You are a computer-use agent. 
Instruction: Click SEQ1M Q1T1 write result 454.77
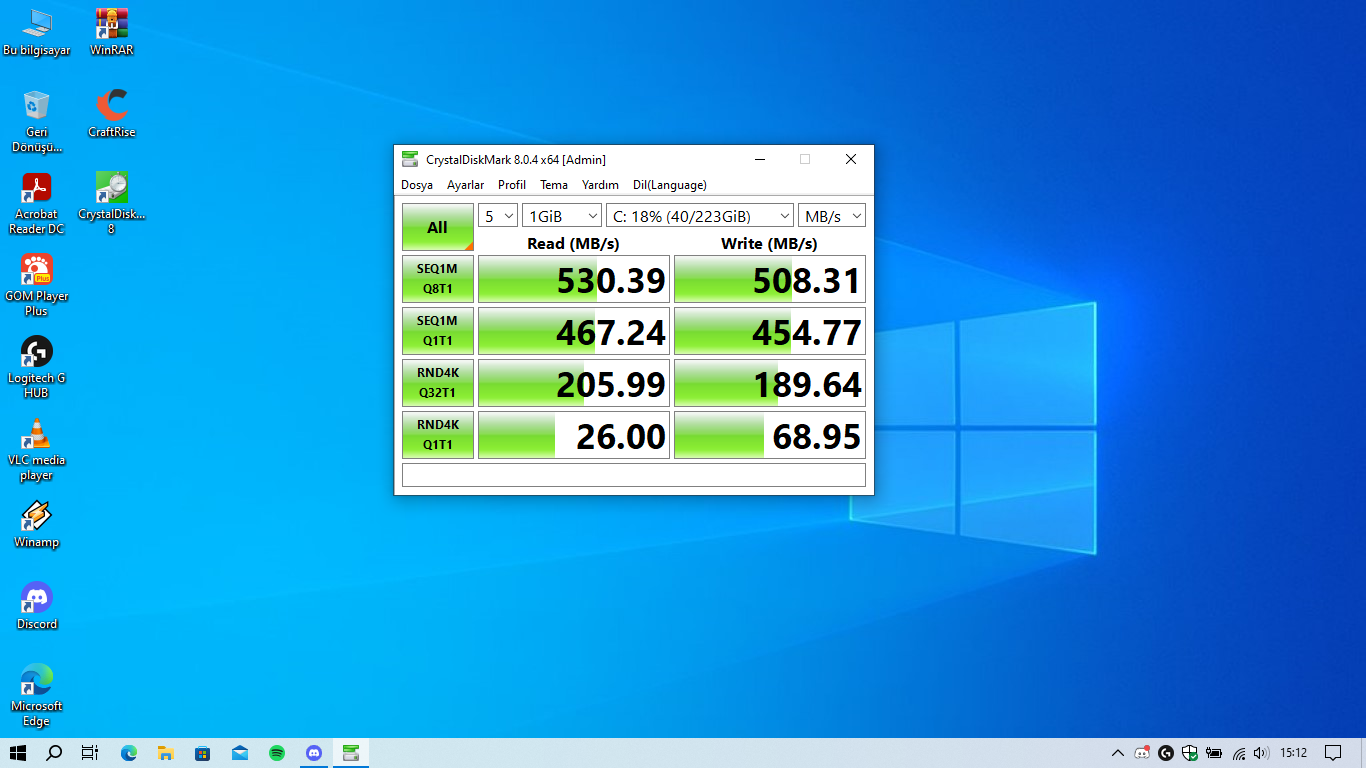click(770, 331)
